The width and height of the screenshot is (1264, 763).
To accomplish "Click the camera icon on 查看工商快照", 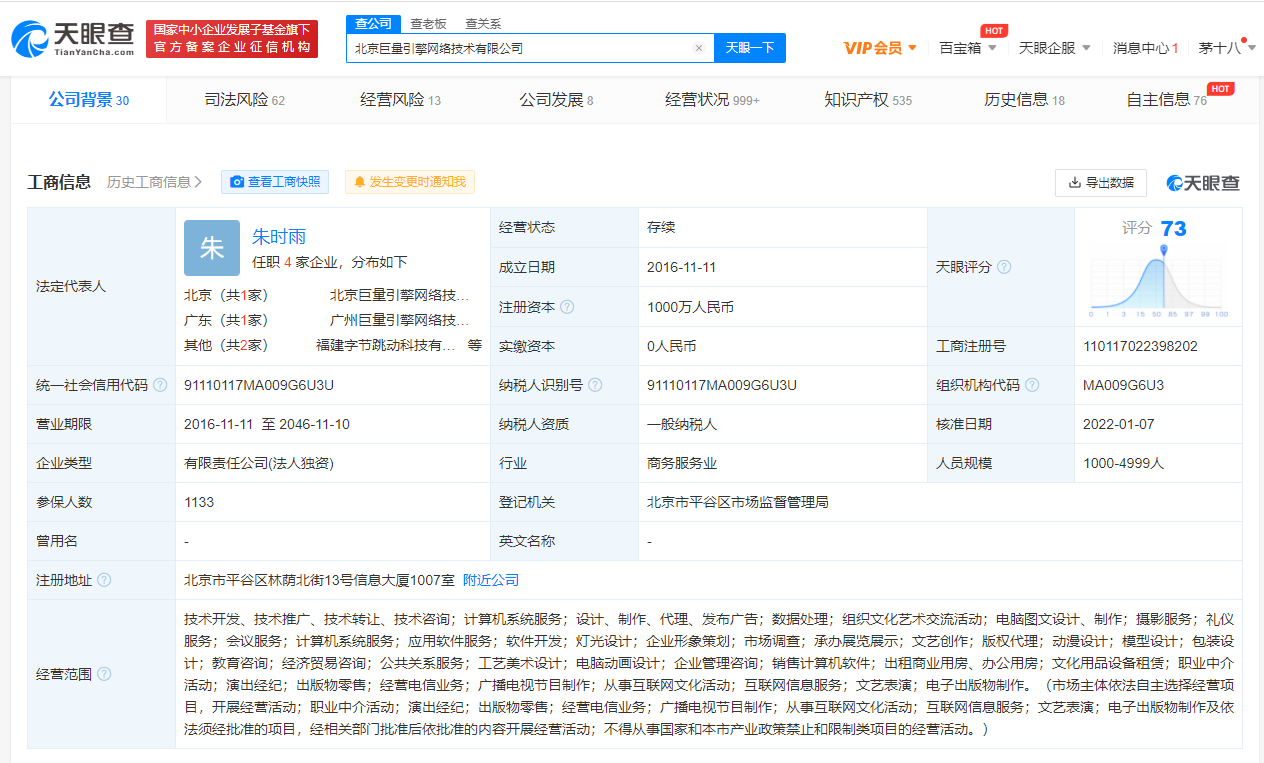I will (237, 182).
